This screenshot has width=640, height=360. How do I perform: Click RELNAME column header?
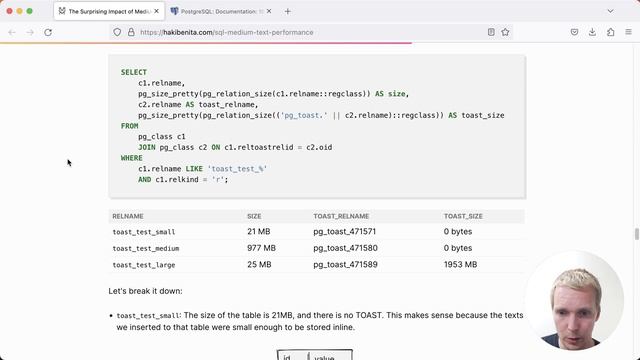click(128, 216)
